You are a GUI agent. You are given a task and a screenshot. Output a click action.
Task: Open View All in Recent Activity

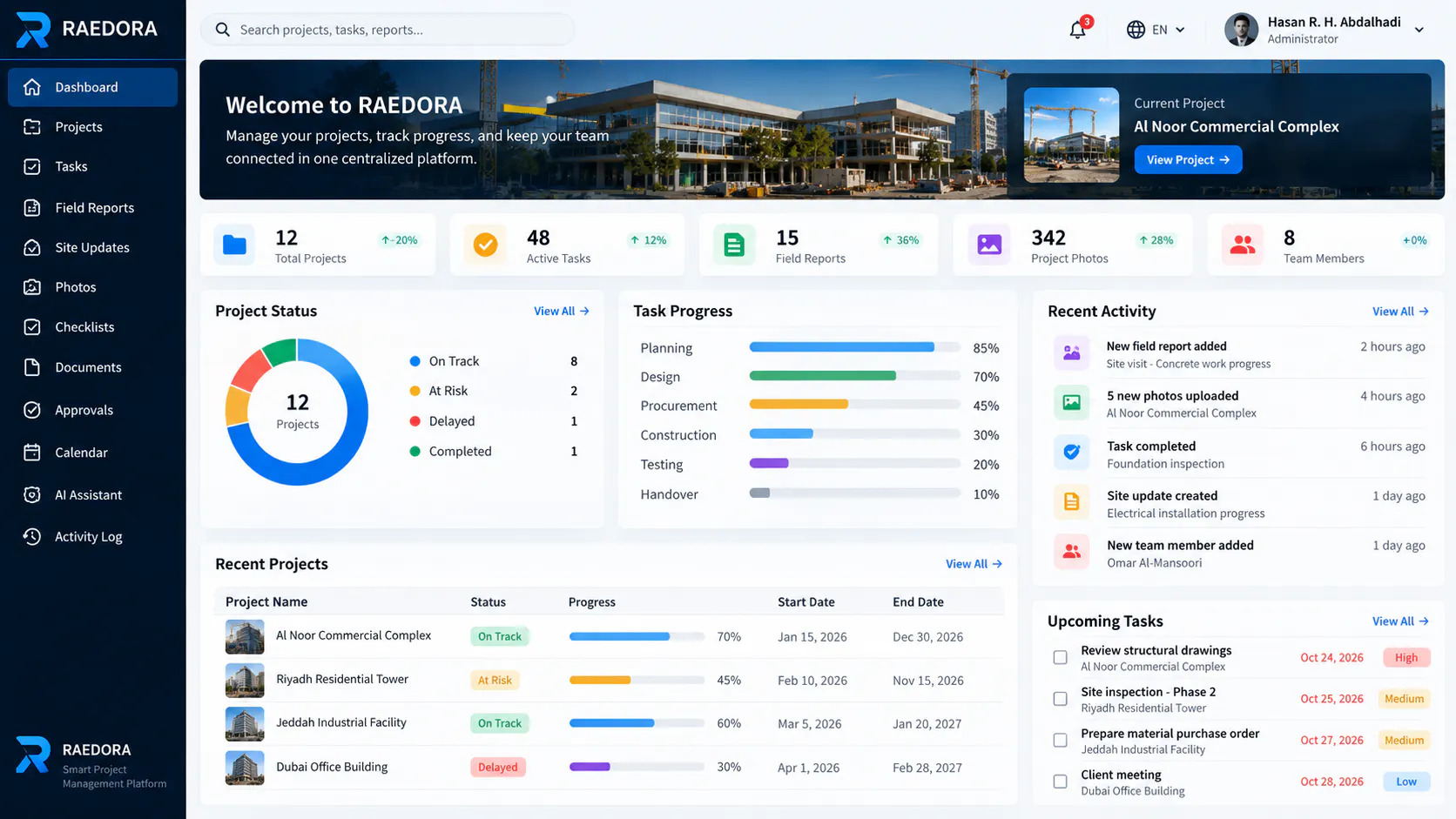tap(1400, 312)
